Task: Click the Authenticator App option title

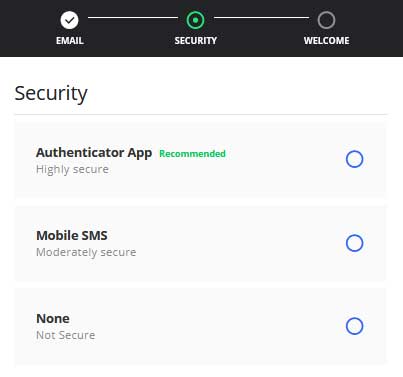Action: click(x=94, y=153)
